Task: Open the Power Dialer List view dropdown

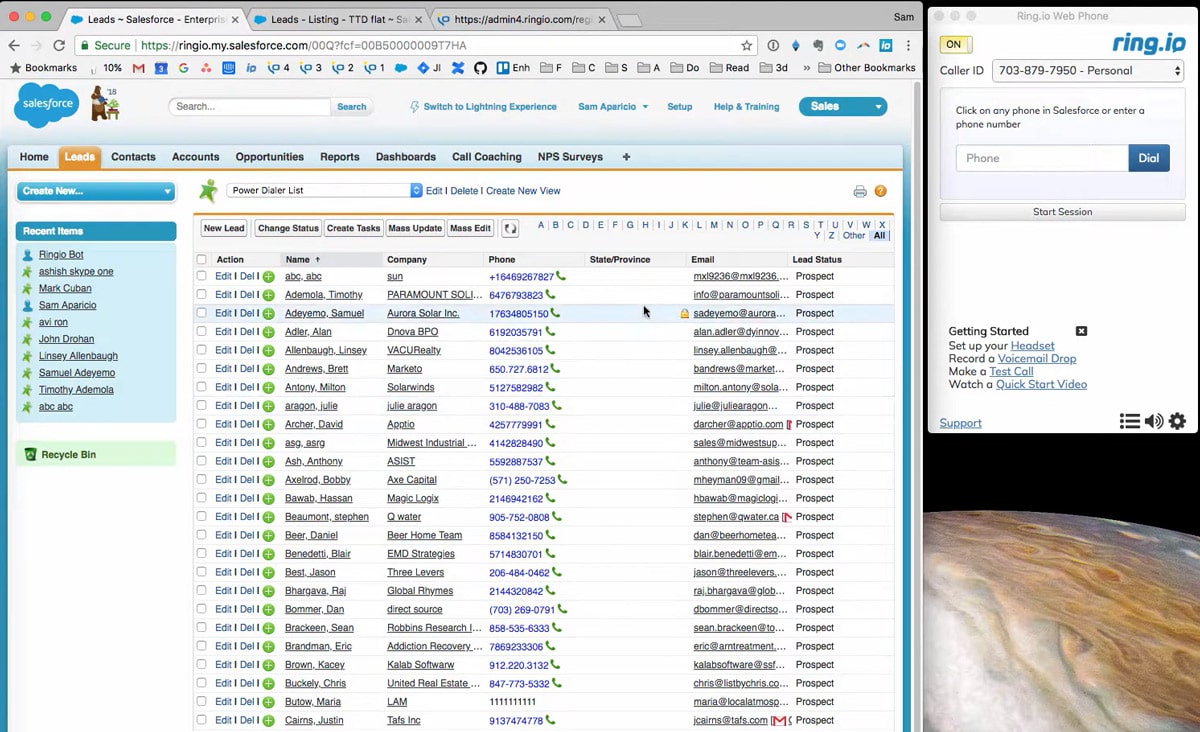Action: tap(325, 190)
